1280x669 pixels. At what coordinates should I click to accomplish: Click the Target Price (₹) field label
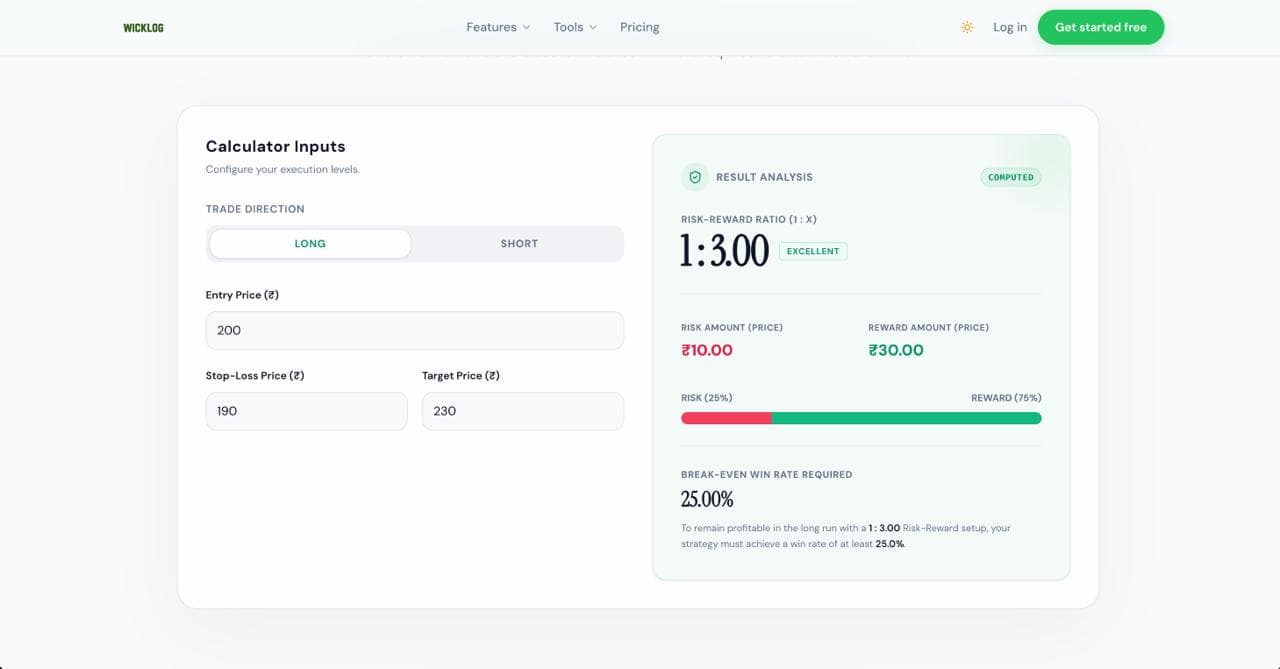(x=461, y=376)
